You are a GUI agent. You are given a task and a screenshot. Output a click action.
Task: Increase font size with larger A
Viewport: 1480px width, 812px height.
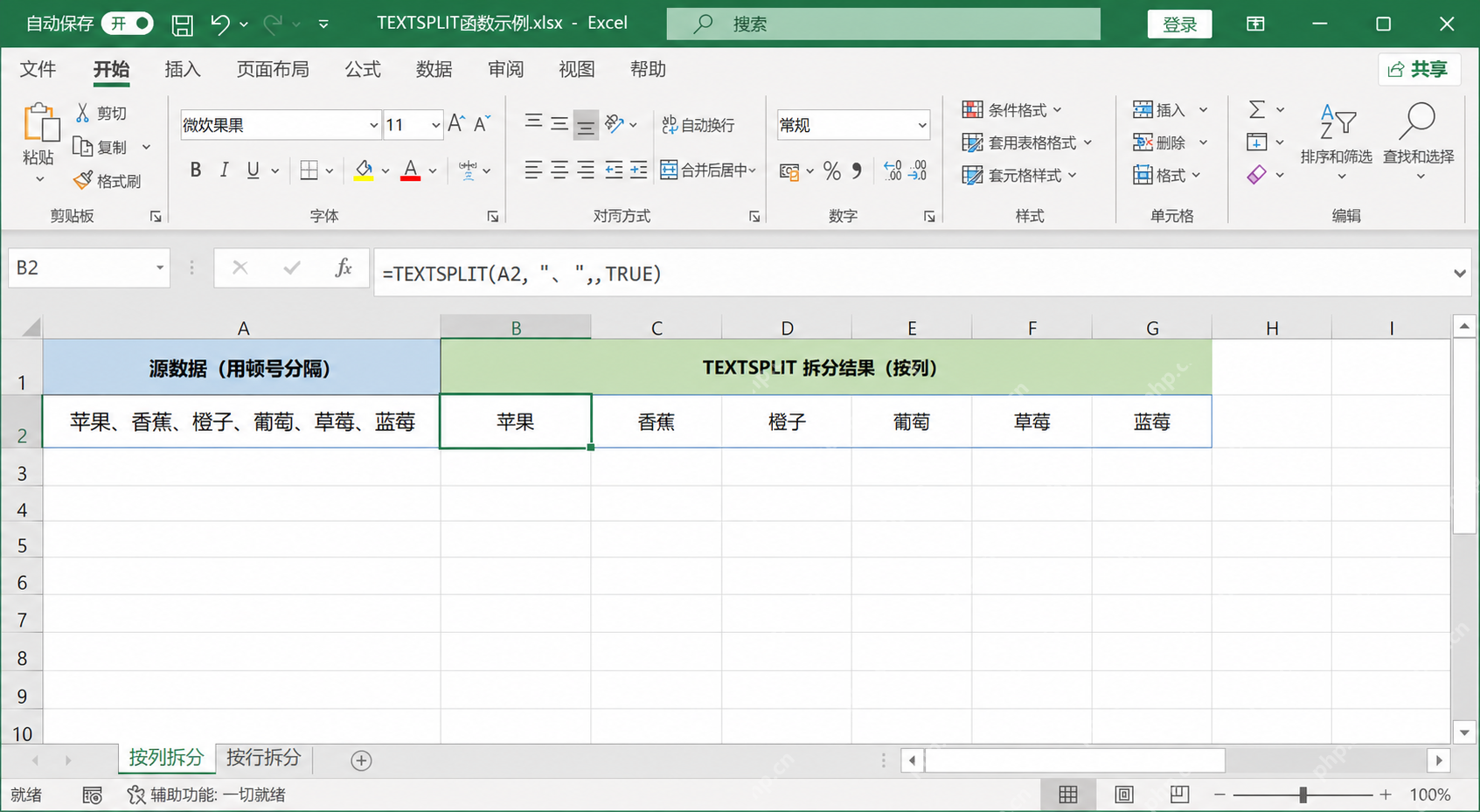click(456, 124)
